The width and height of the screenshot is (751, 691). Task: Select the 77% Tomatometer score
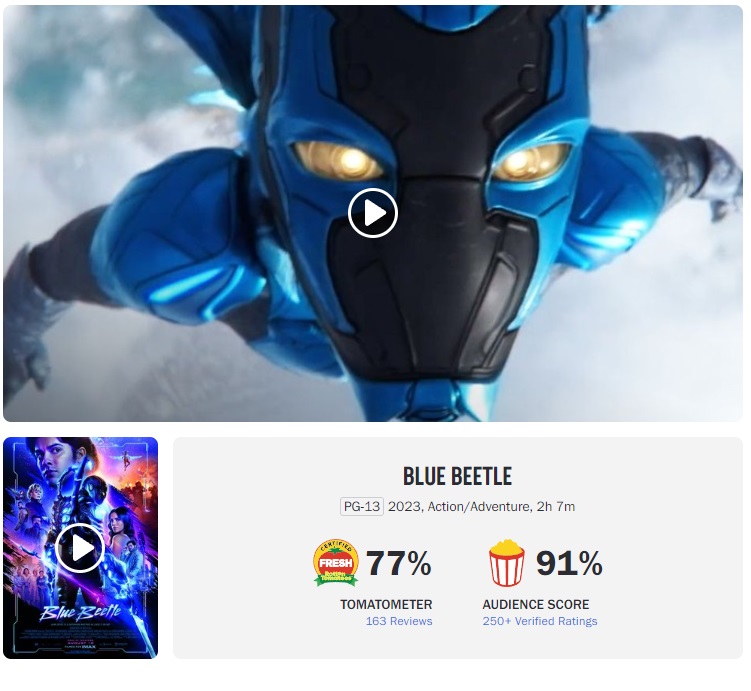point(398,563)
